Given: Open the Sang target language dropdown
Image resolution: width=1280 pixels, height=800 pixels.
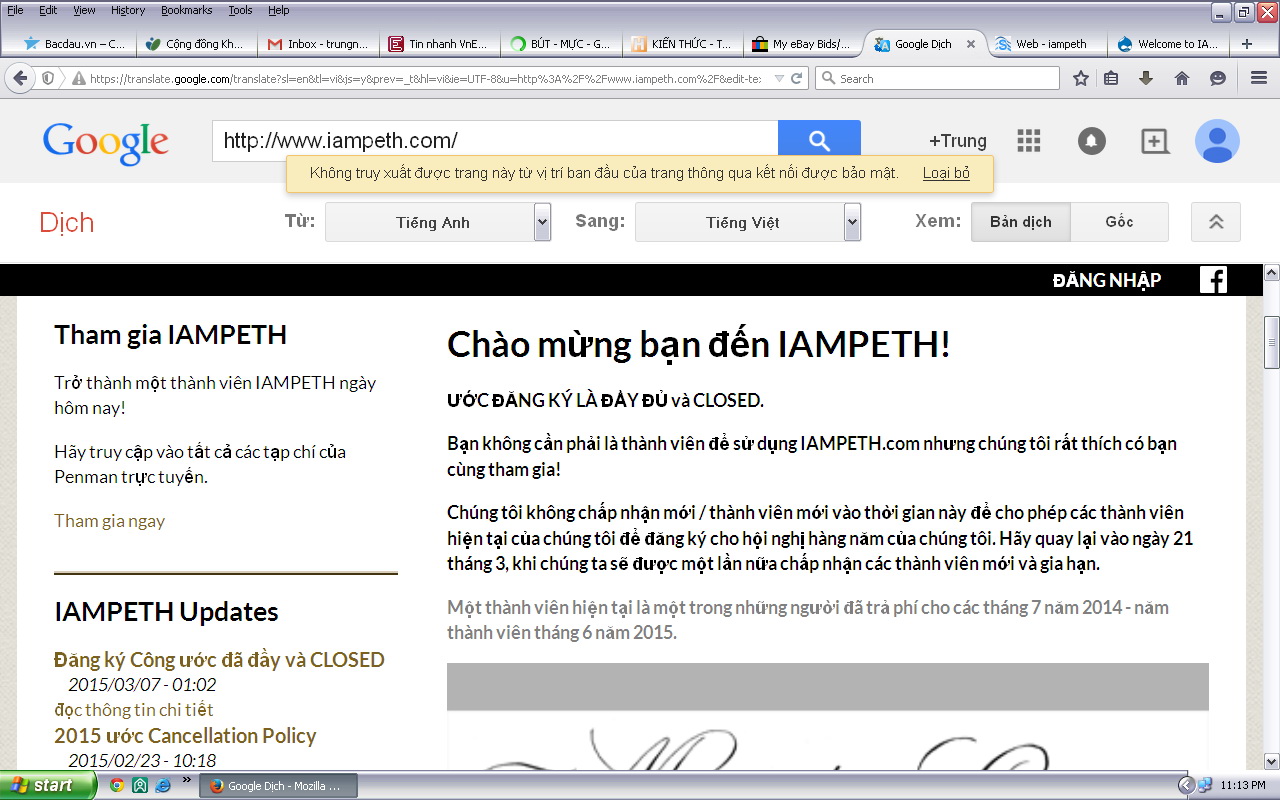Looking at the screenshot, I should coord(748,222).
